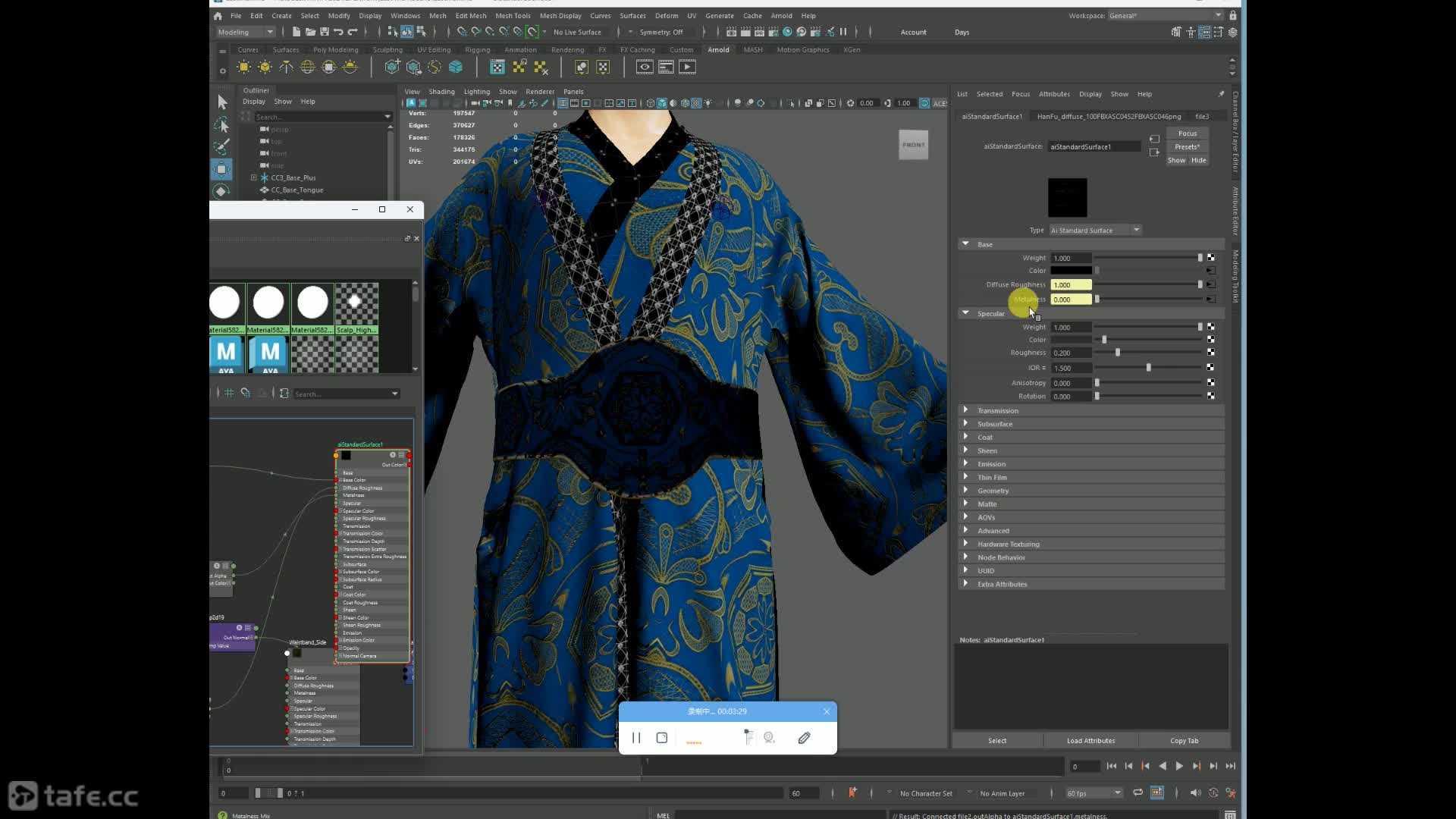Click the IOR slider

[x=1149, y=368]
